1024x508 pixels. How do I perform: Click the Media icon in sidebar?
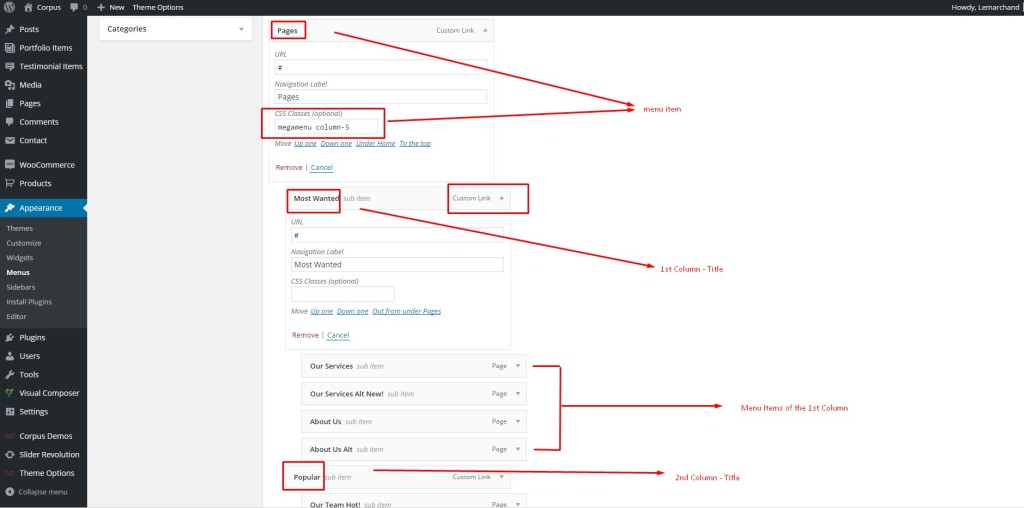pos(9,85)
